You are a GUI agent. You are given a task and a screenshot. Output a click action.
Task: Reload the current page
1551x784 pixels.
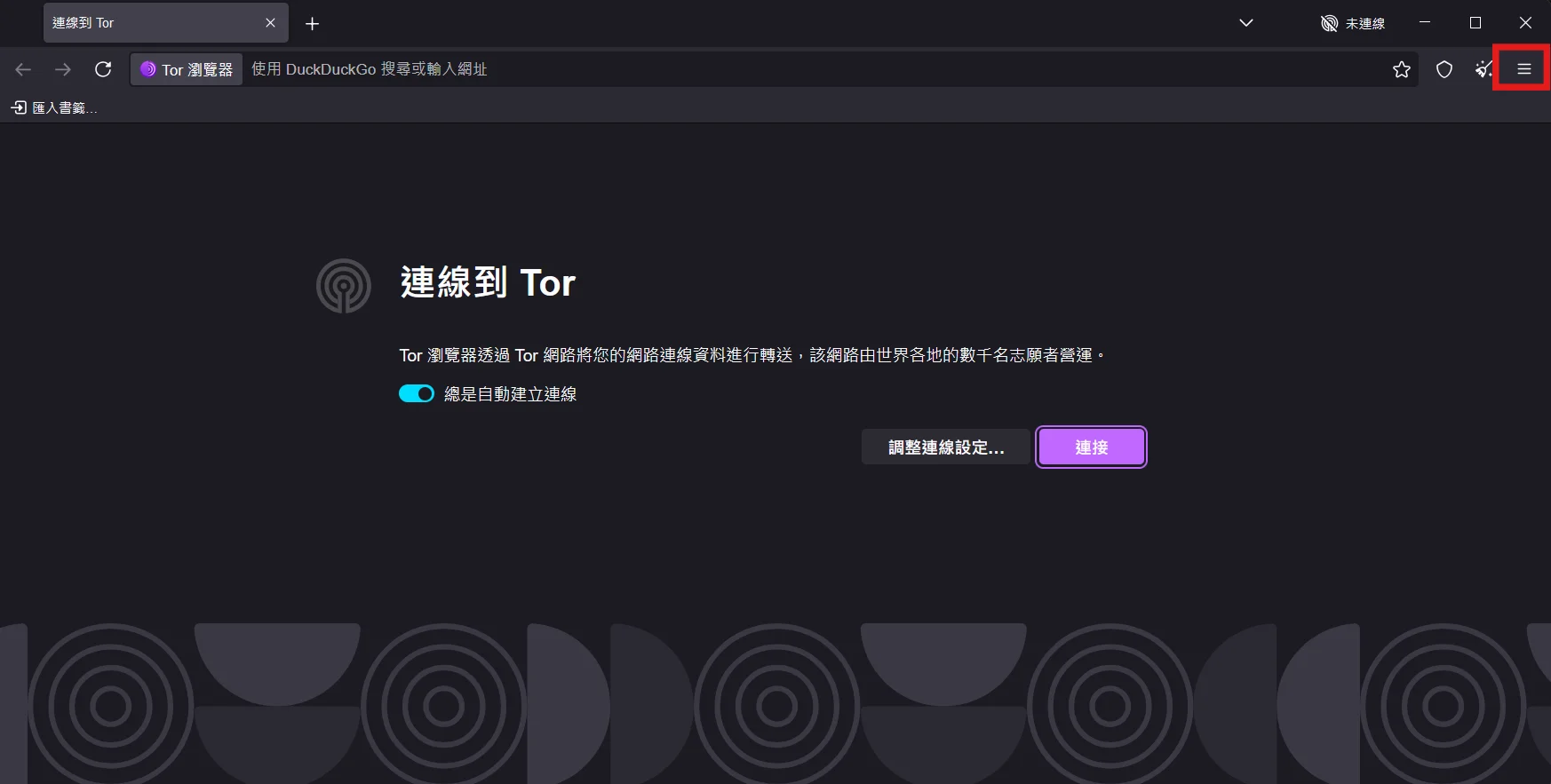[103, 69]
